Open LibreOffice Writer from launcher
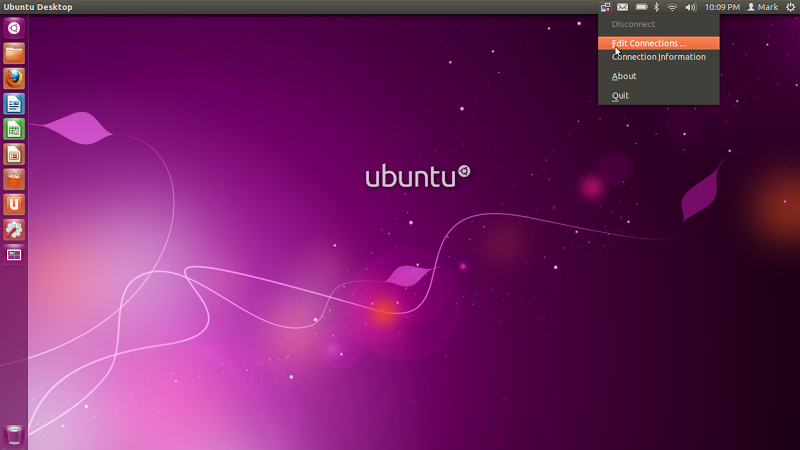The height and width of the screenshot is (450, 800). click(x=14, y=104)
